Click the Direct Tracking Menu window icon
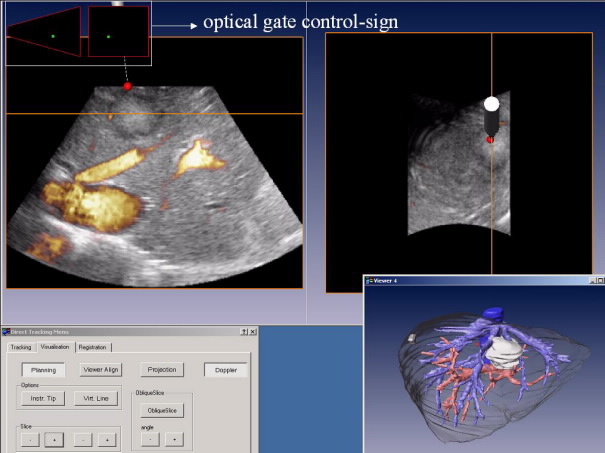605x453 pixels. click(x=7, y=331)
